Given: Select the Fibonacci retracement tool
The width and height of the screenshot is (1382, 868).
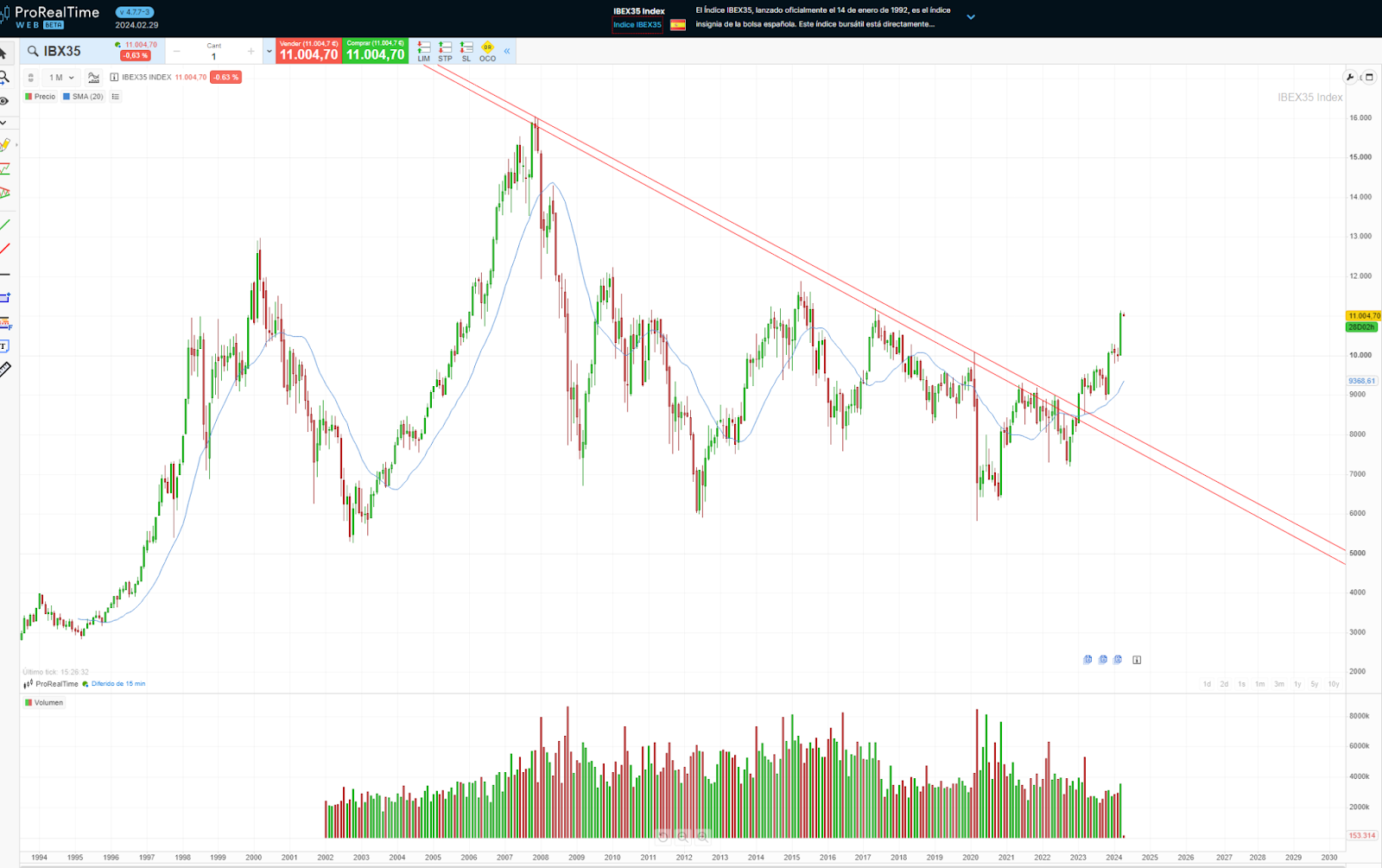Looking at the screenshot, I should [5, 324].
